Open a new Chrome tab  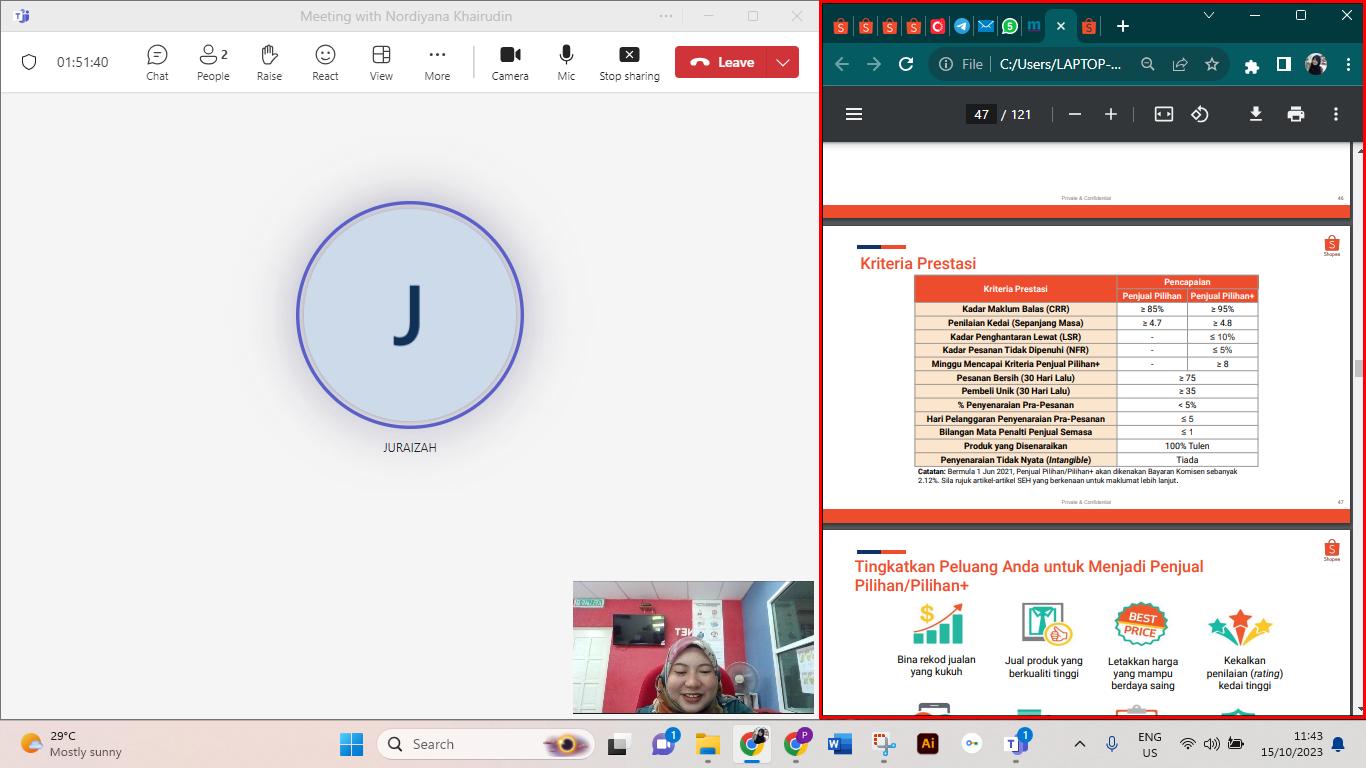coord(1122,27)
